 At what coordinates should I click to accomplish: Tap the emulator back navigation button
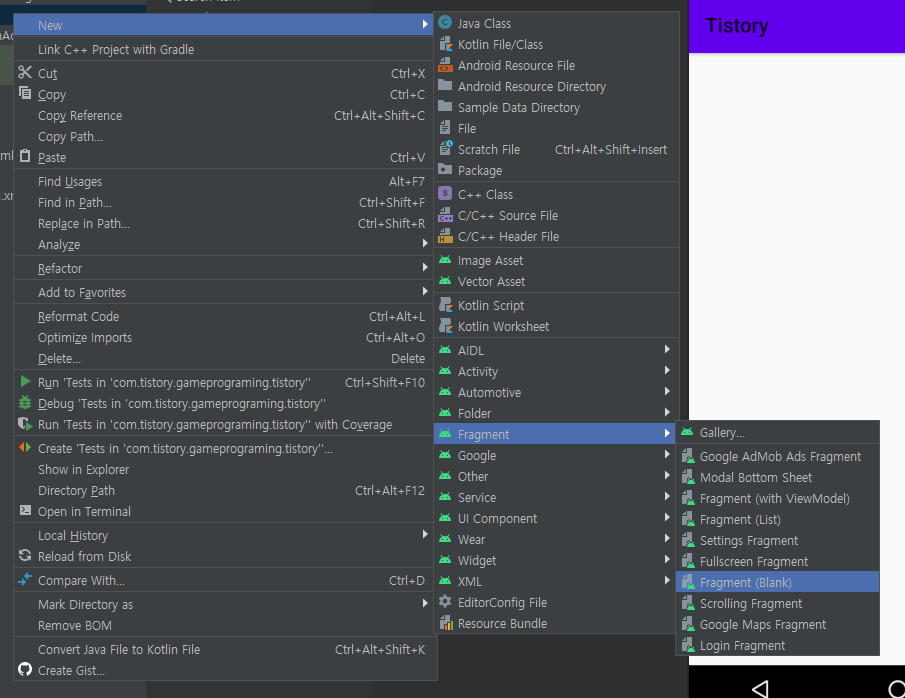760,688
